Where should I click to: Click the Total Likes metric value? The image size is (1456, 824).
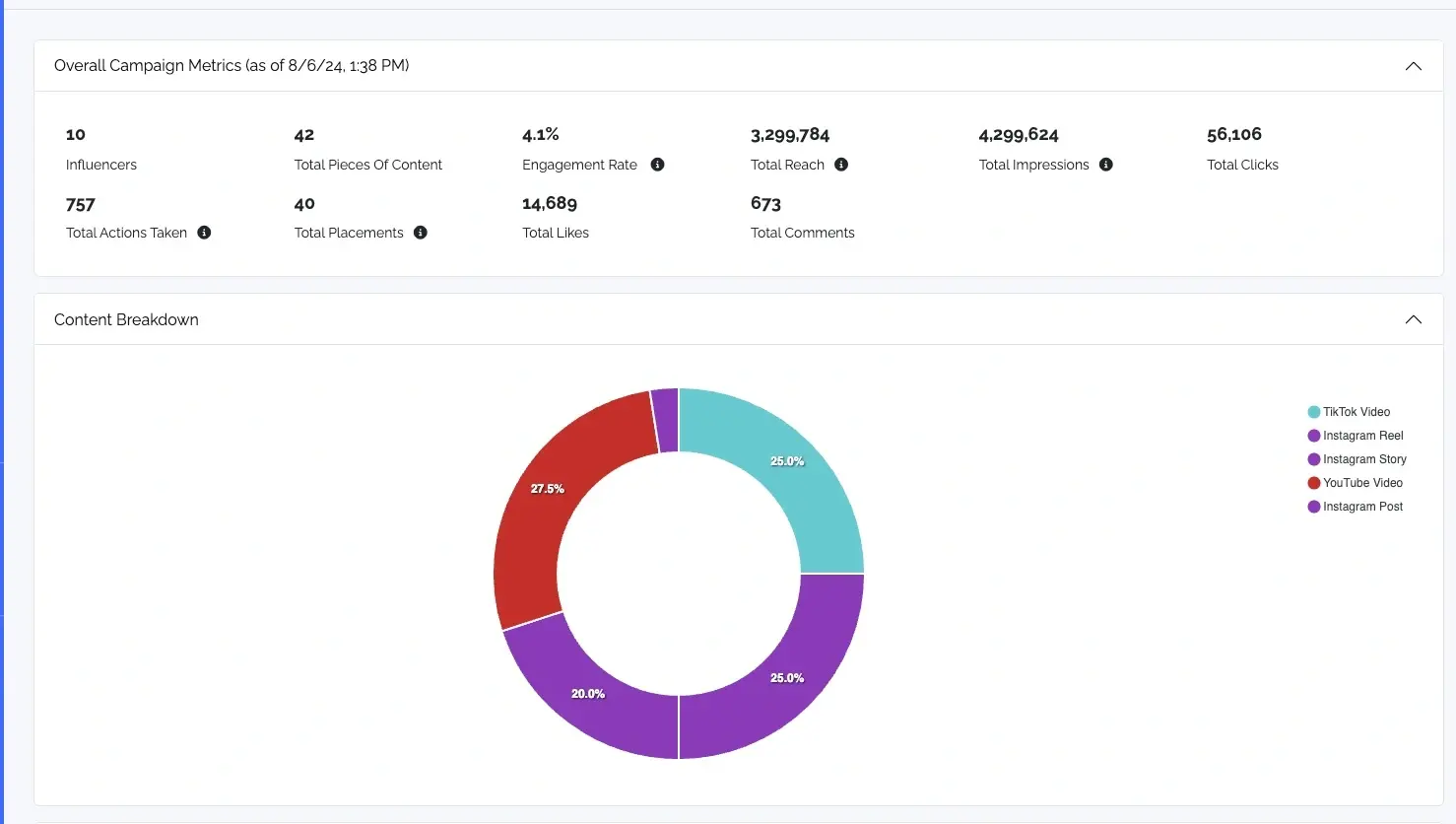[549, 203]
